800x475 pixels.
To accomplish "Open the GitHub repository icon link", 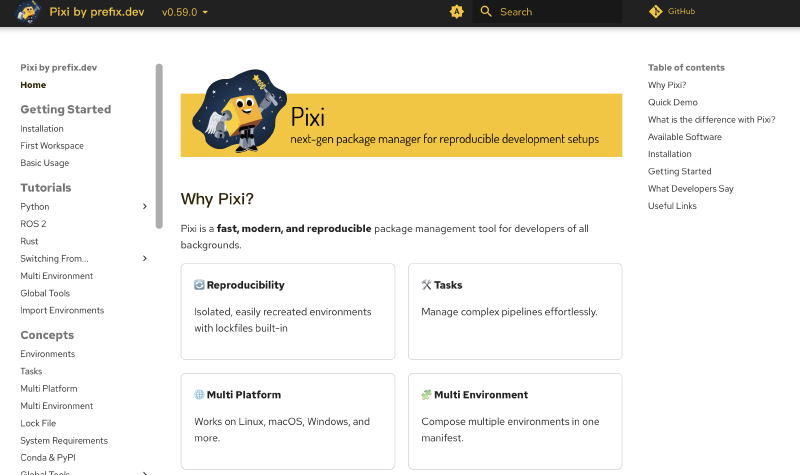I will click(656, 12).
